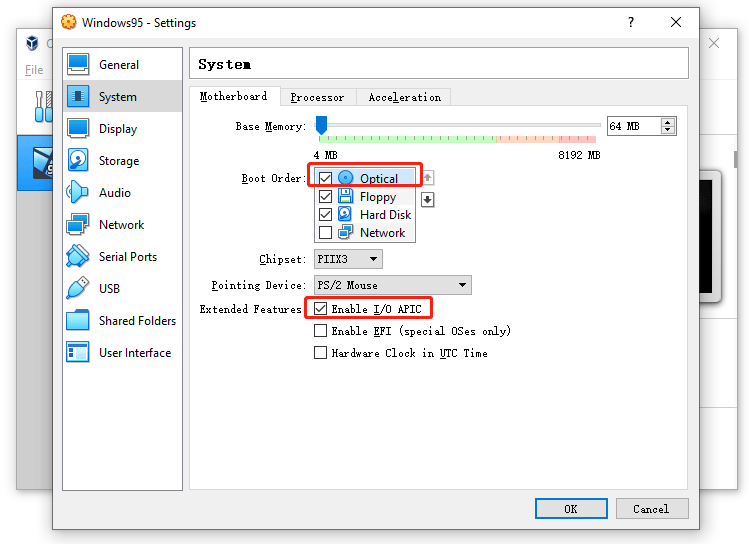The width and height of the screenshot is (749, 544).
Task: Click the OK button
Action: (571, 509)
